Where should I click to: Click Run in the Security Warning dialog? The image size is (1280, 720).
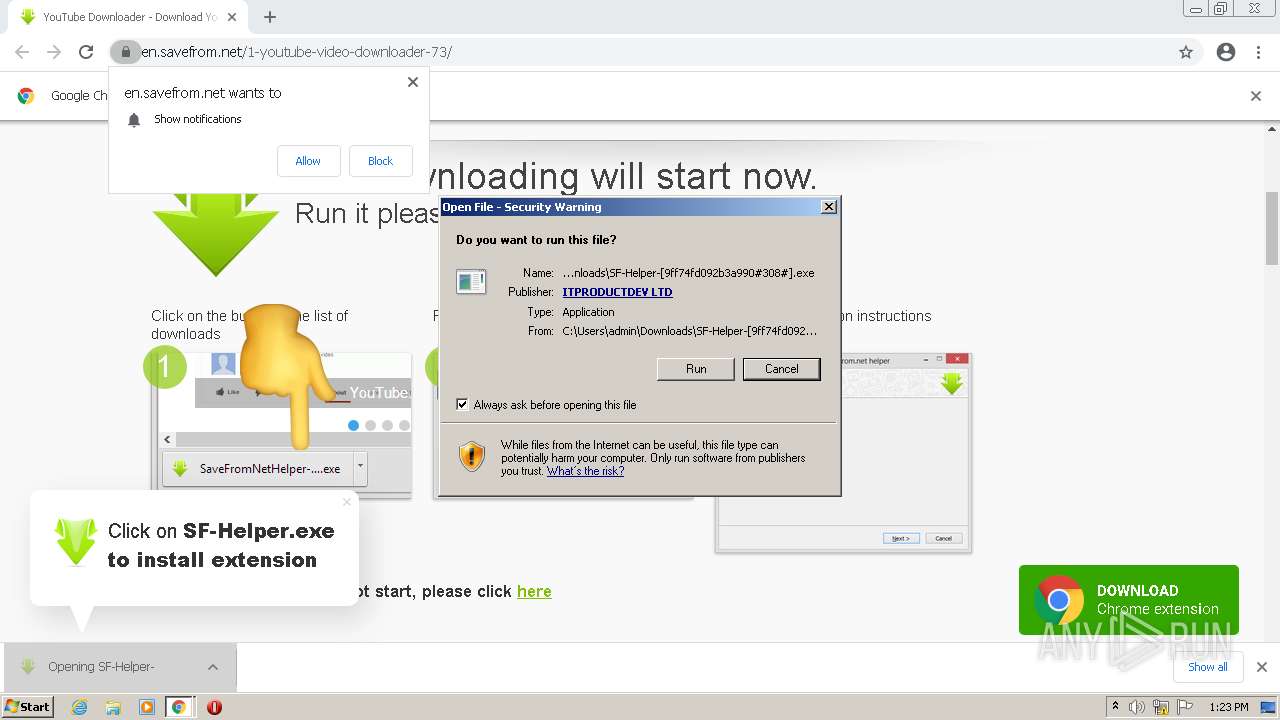coord(696,369)
